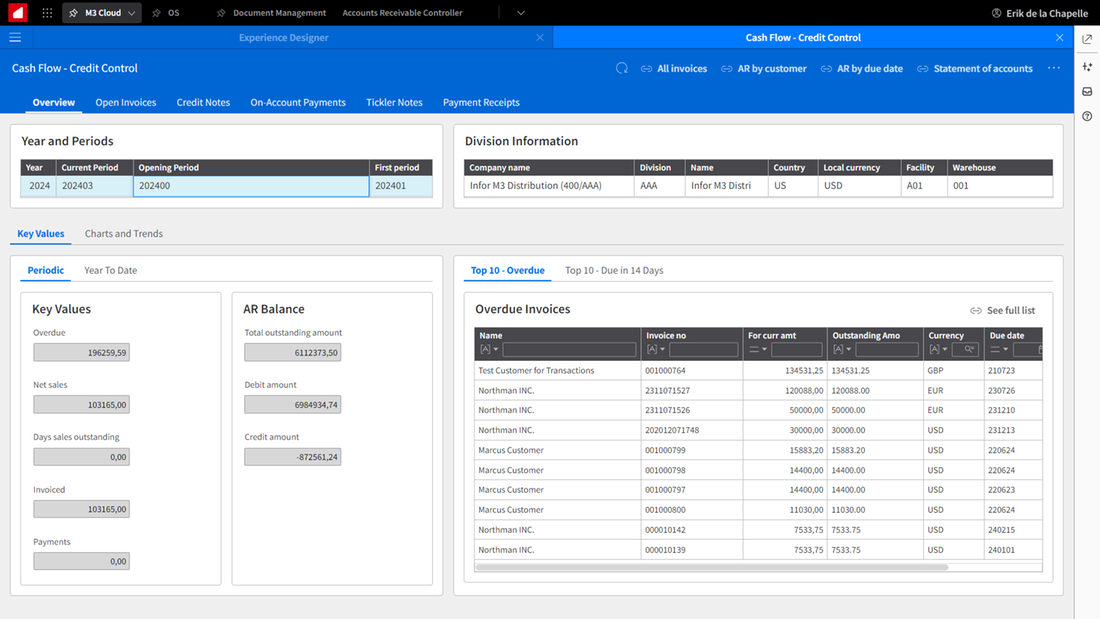This screenshot has height=619, width=1100.
Task: Open the inbox icon in right sidebar
Action: click(1087, 91)
